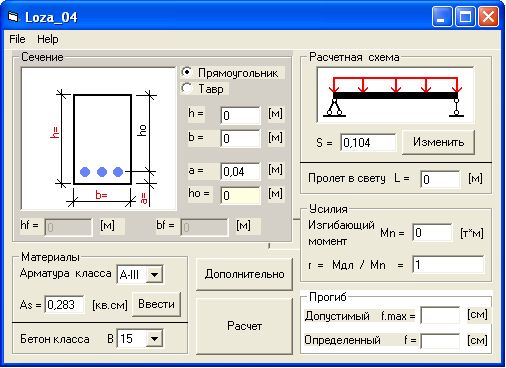Click the Loza_04 title bar app icon
The height and width of the screenshot is (368, 506).
[13, 17]
